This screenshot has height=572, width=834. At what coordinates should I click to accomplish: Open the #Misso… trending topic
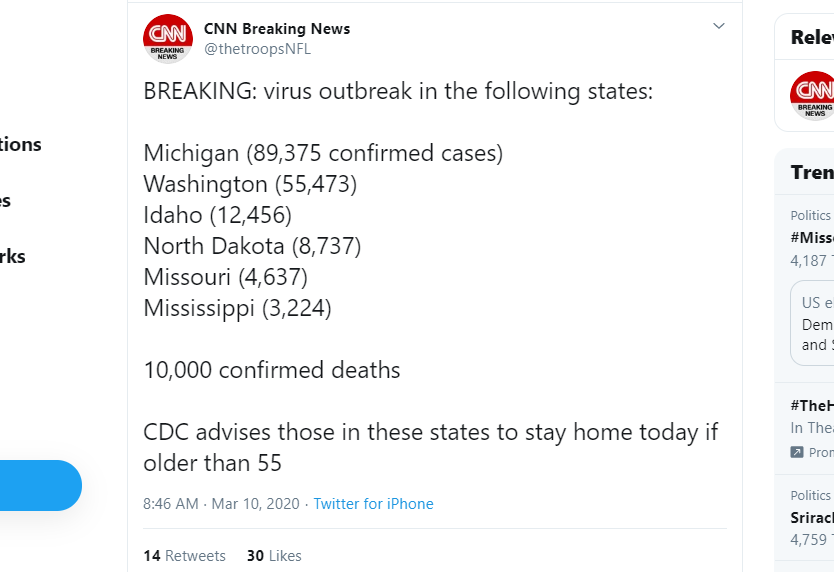pos(811,237)
